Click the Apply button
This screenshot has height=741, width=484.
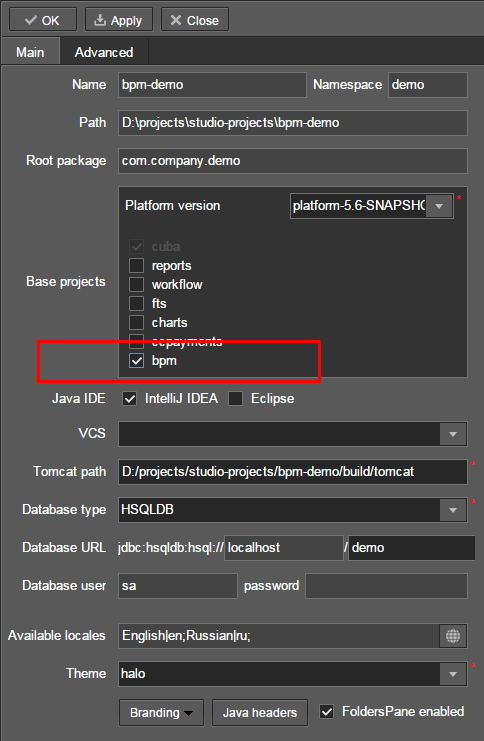(119, 20)
